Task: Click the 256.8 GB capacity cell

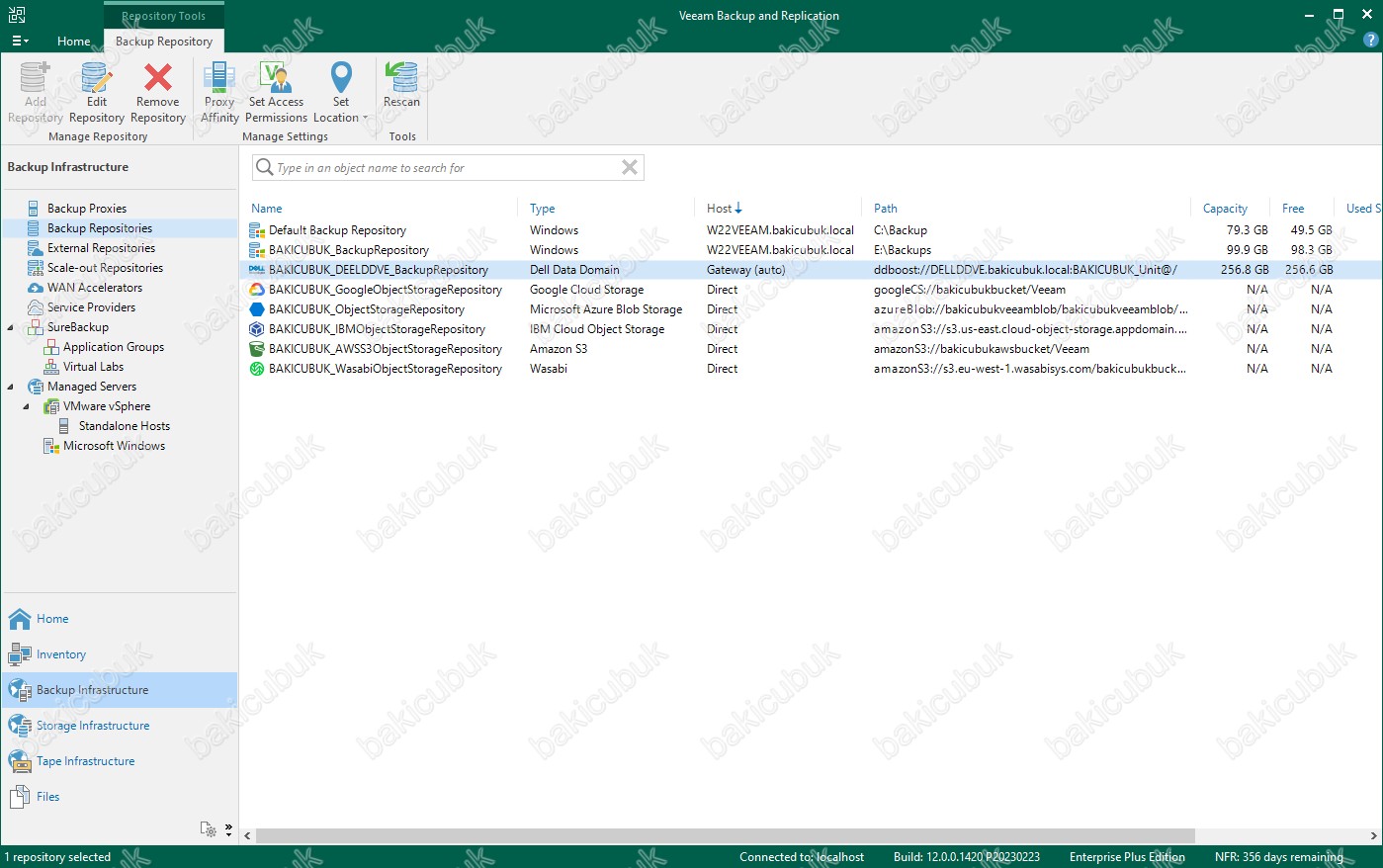Action: tap(1245, 270)
